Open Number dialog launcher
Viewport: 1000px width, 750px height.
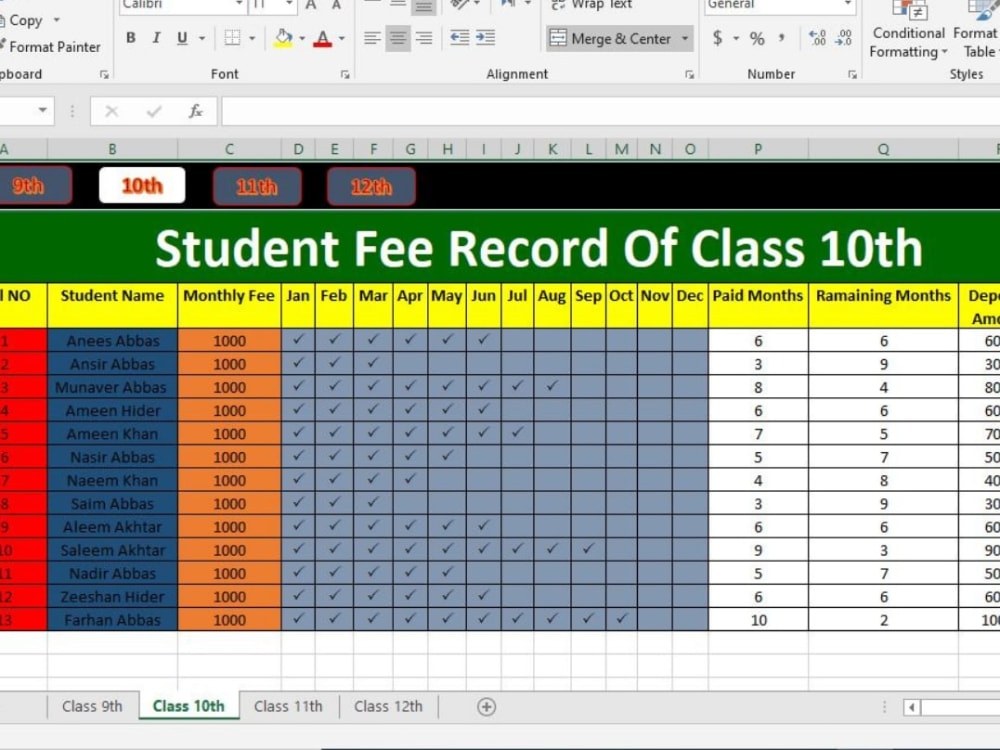point(852,75)
